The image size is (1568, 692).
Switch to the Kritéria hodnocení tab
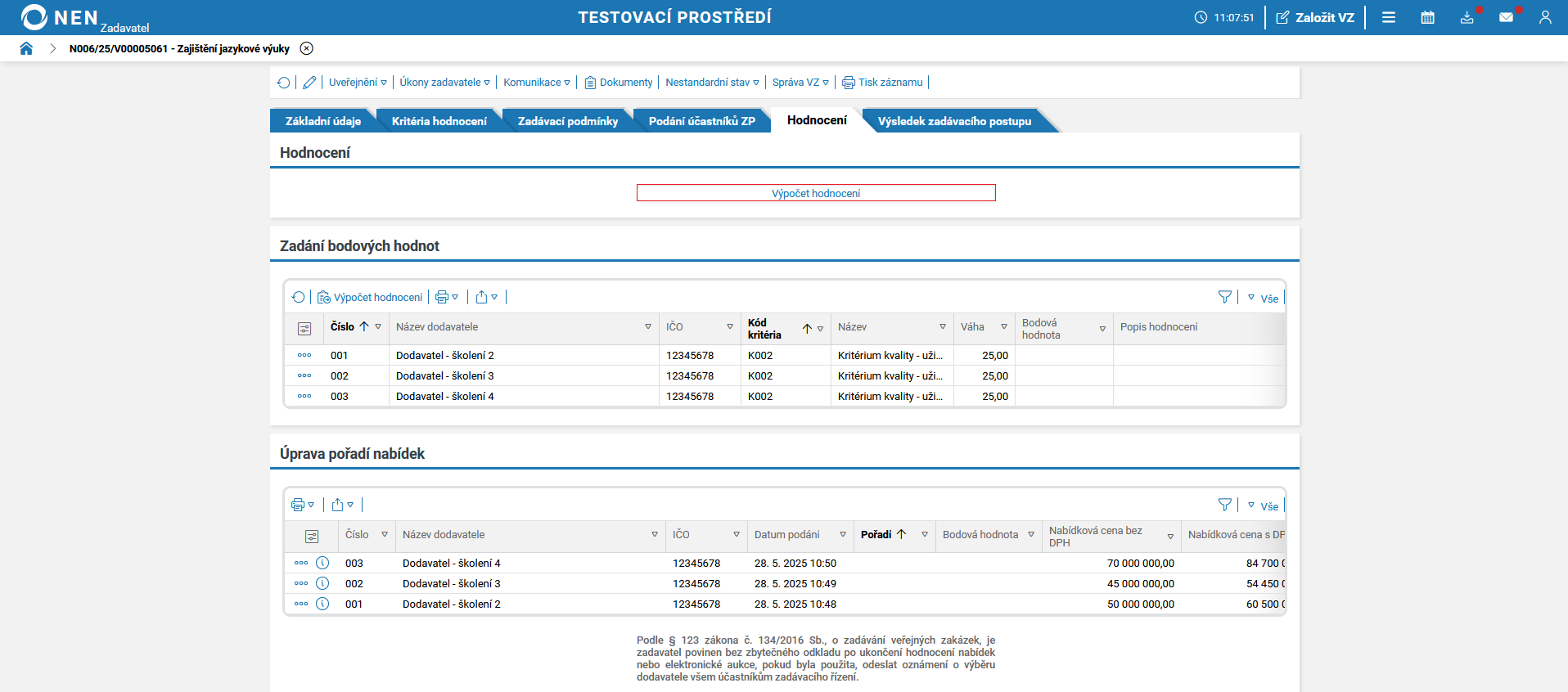click(x=439, y=121)
